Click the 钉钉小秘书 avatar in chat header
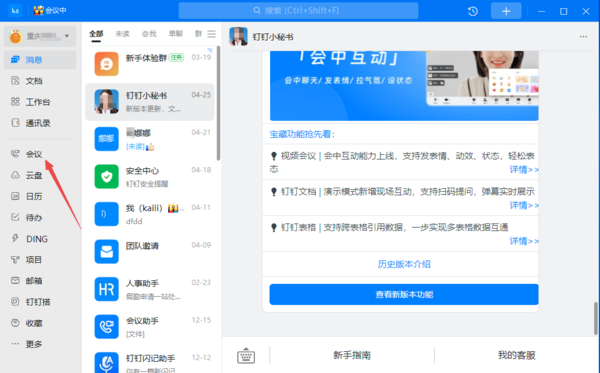Viewport: 600px width, 373px height. [238, 37]
